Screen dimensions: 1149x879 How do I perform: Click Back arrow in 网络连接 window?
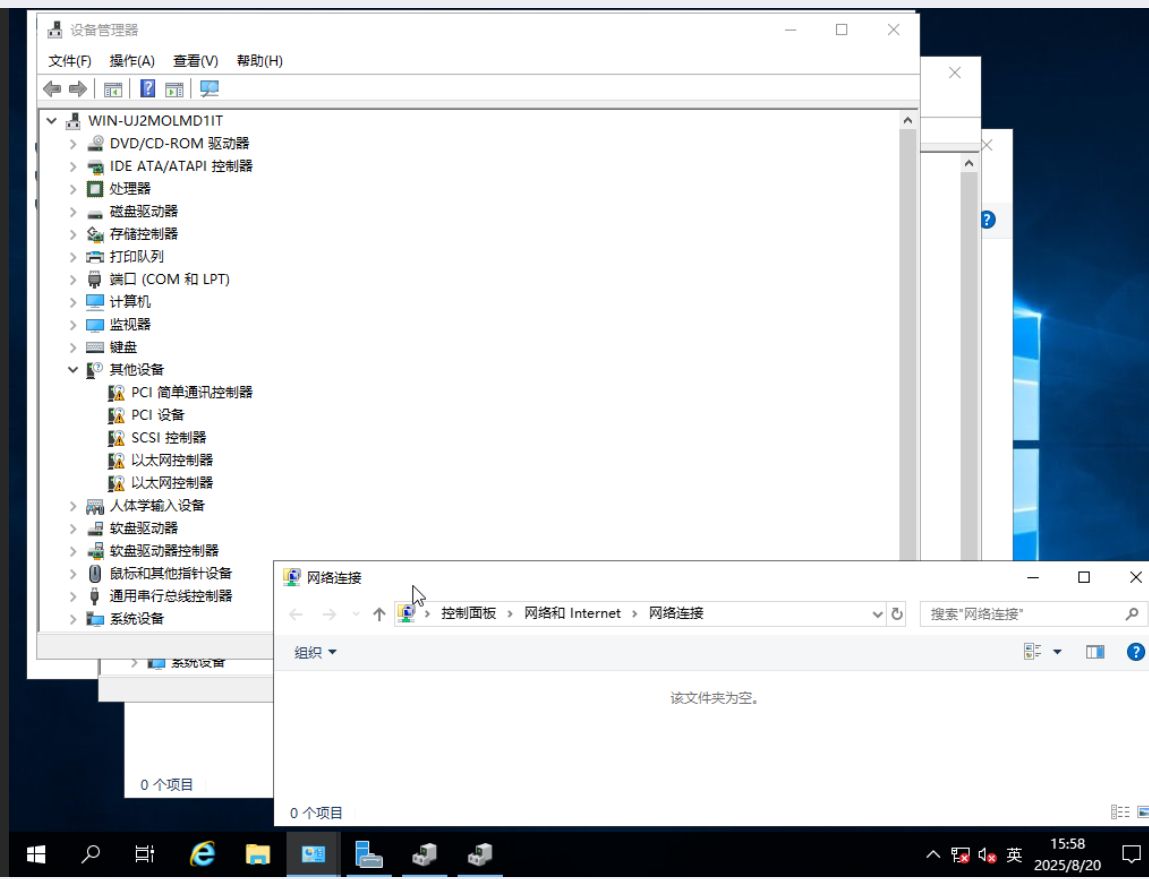point(296,614)
